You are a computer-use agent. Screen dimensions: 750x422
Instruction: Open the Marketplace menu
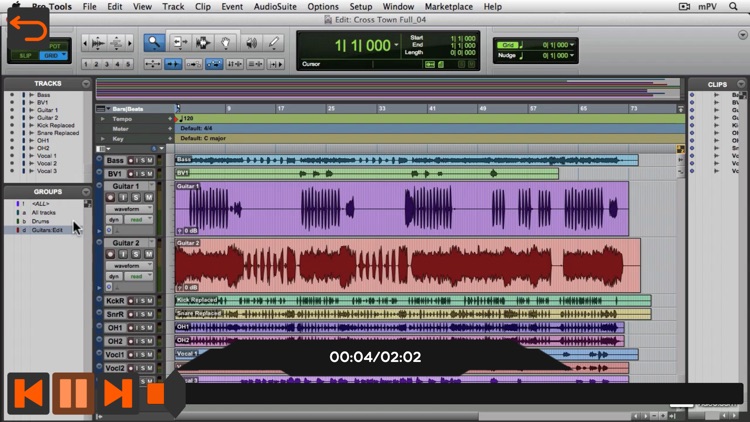(x=449, y=7)
